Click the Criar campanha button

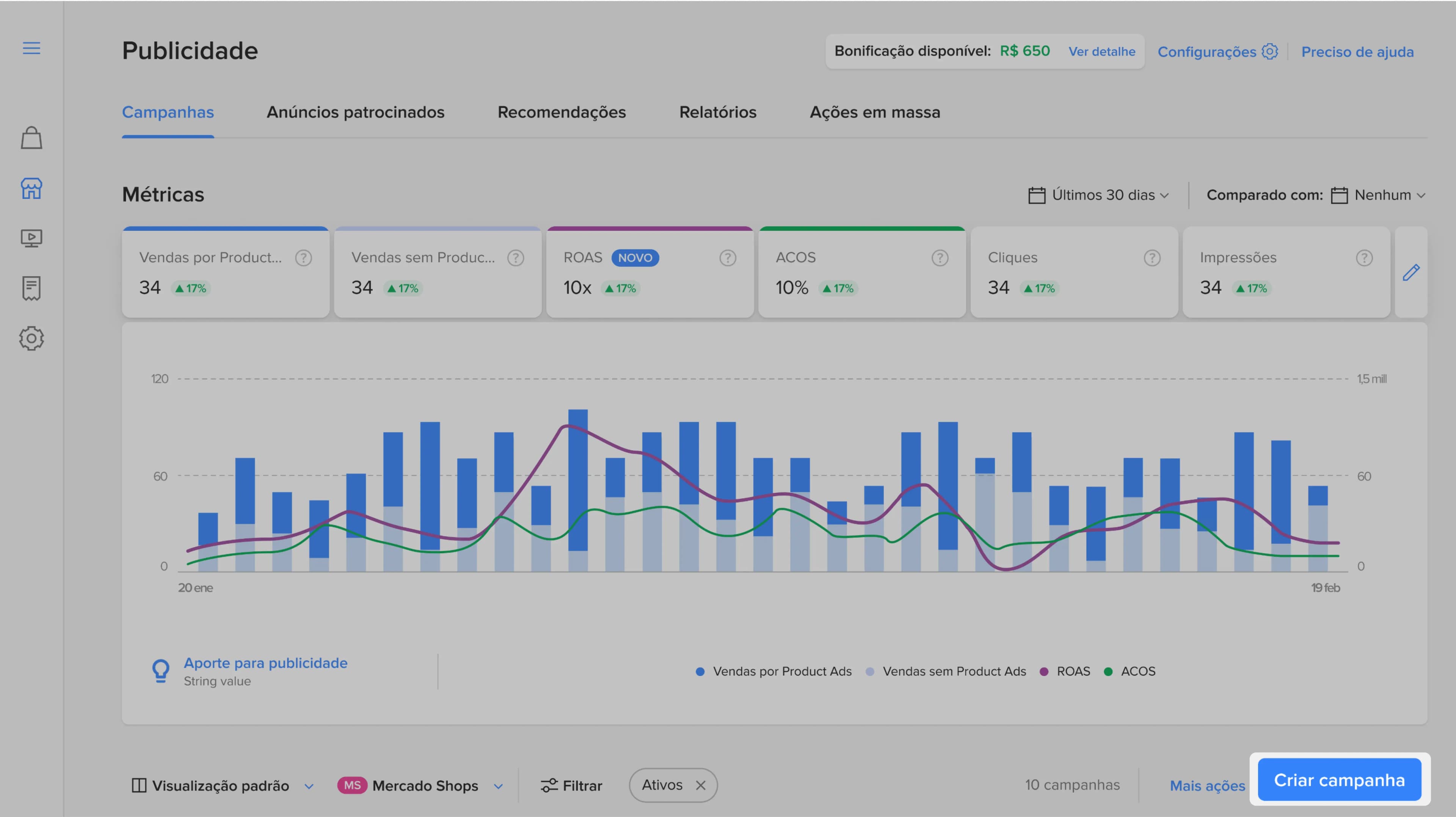click(x=1339, y=780)
